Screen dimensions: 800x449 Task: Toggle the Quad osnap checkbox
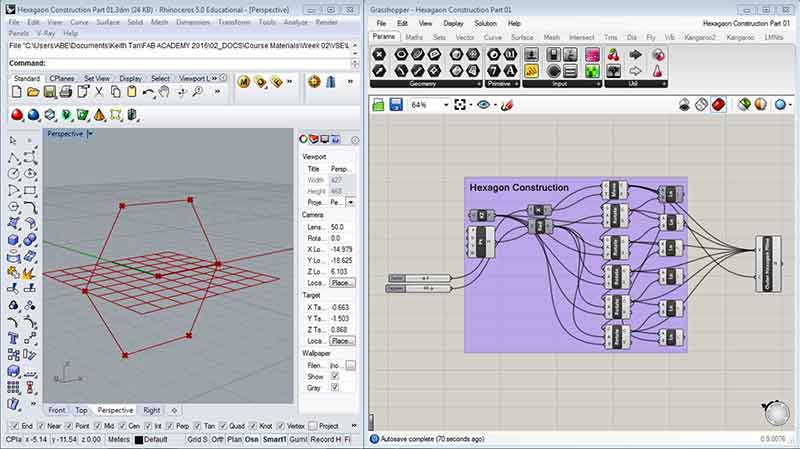222,426
